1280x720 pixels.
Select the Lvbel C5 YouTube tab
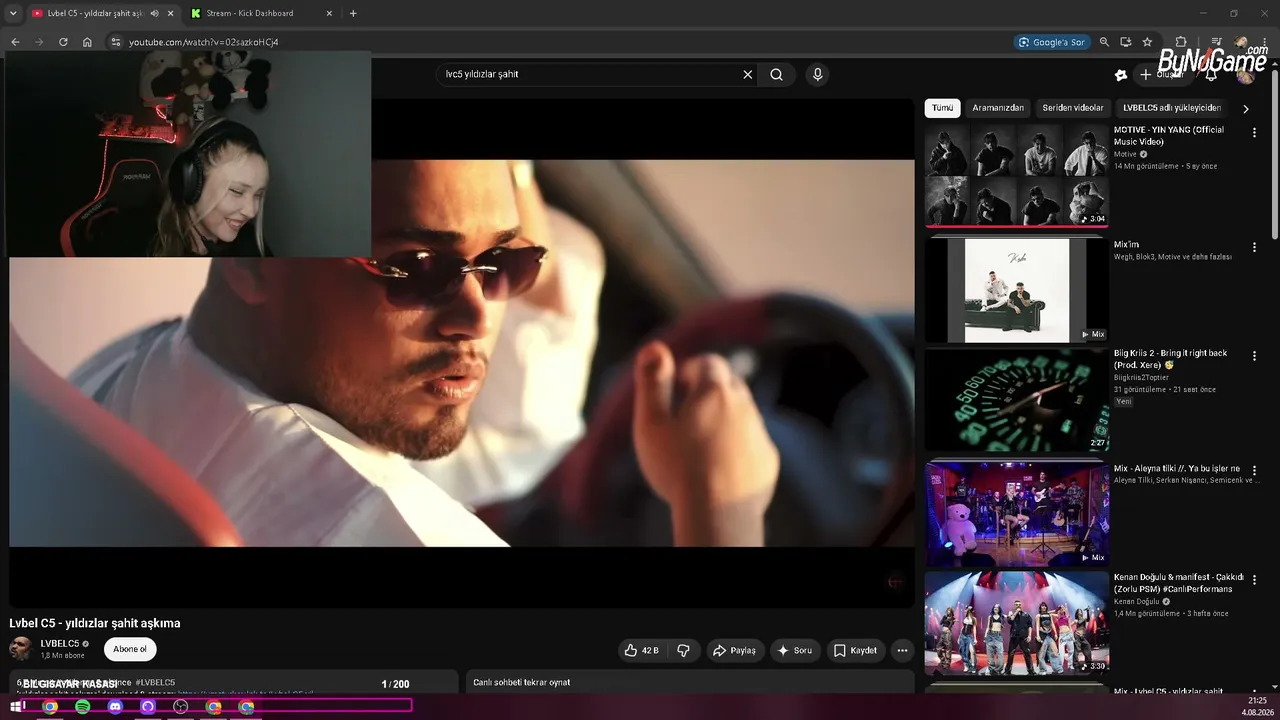(x=101, y=13)
